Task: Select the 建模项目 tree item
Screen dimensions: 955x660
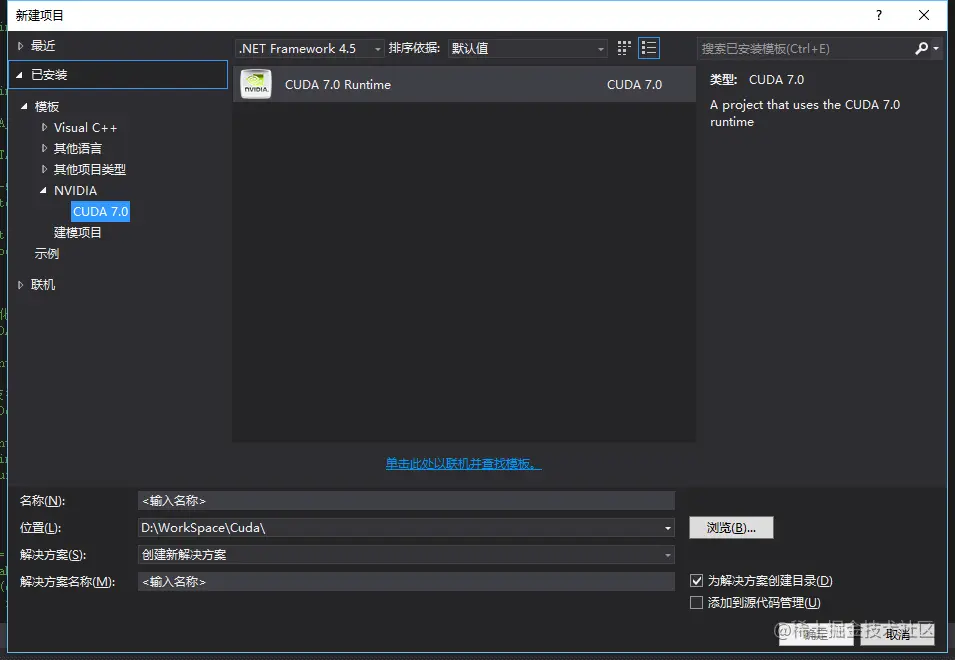Action: [x=78, y=233]
